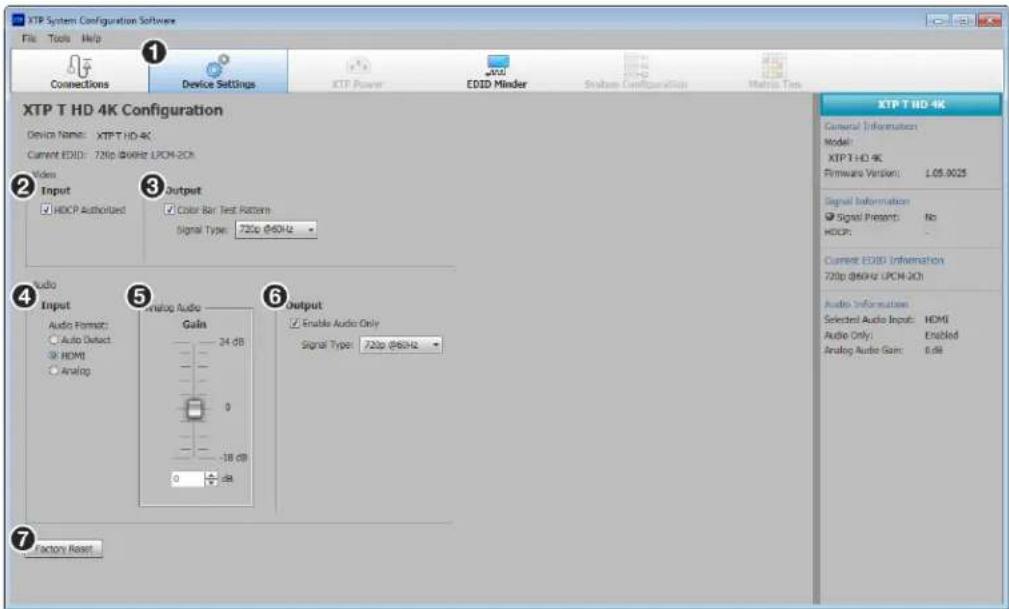The image size is (1009, 609).
Task: Increase gain with the up stepper arrow
Action: [x=211, y=475]
